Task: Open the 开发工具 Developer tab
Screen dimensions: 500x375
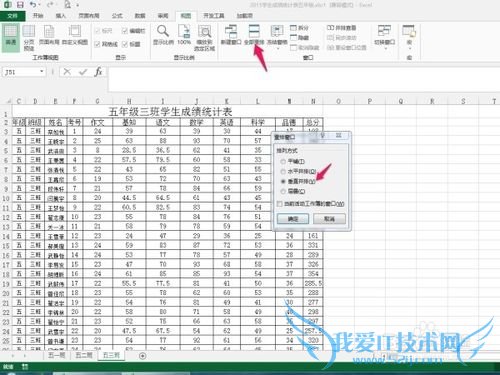Action: point(214,16)
